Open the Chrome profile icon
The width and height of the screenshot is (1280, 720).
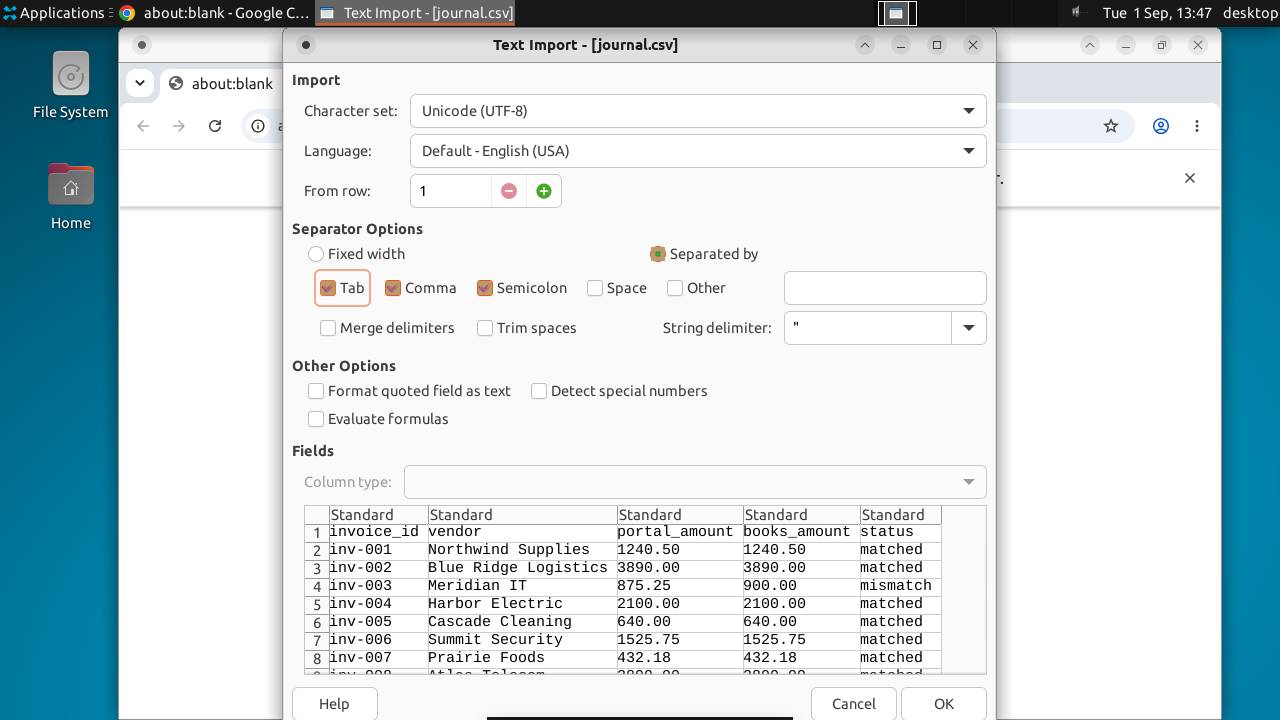point(1161,126)
